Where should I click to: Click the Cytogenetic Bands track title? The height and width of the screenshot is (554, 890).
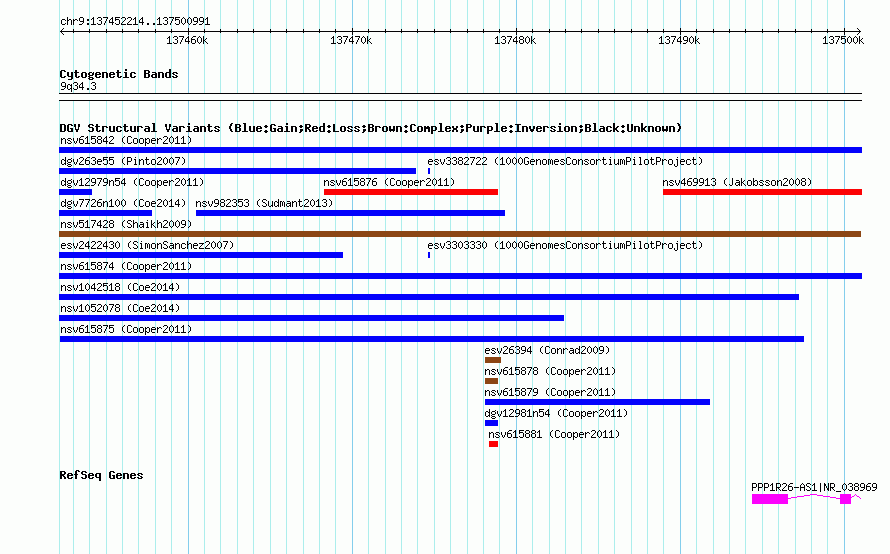pyautogui.click(x=119, y=74)
